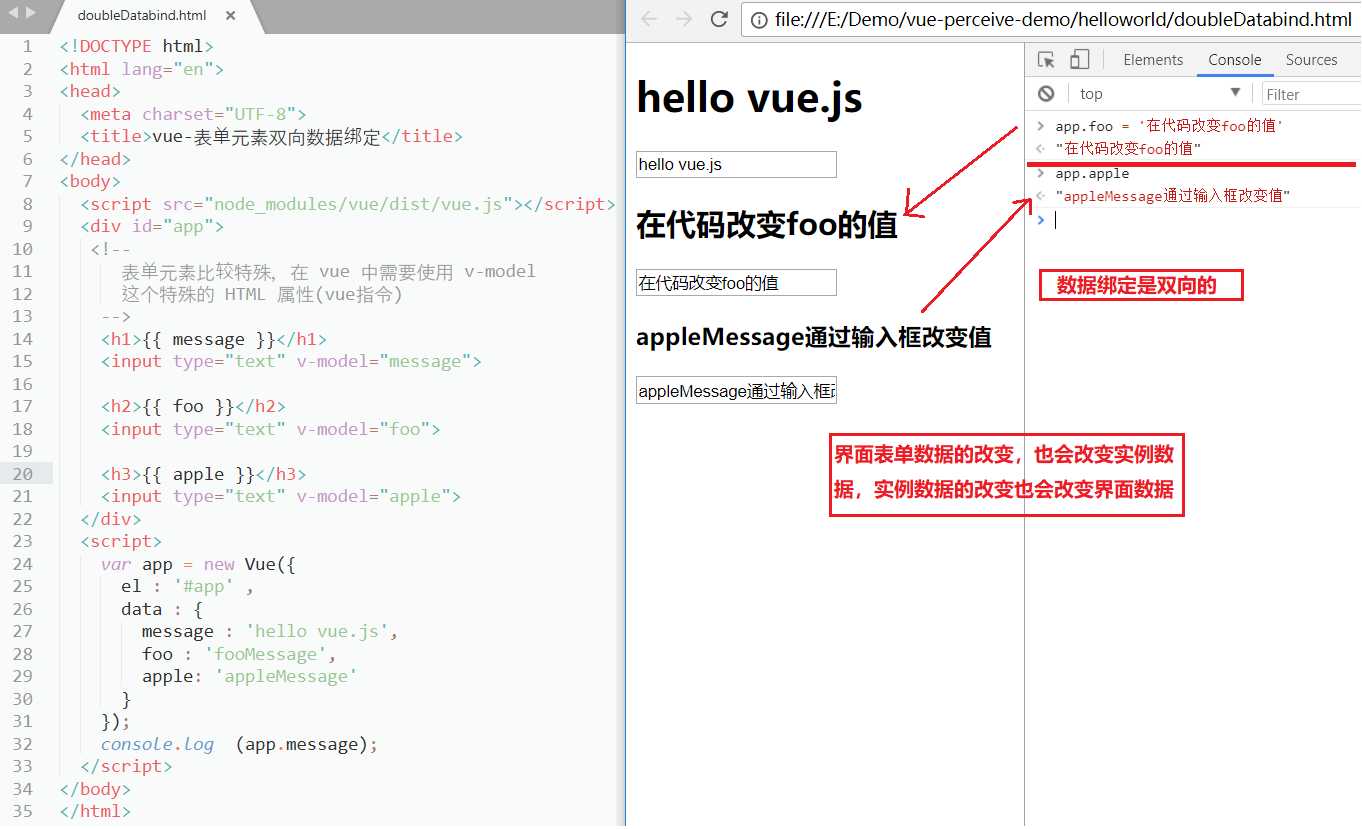Image resolution: width=1362 pixels, height=829 pixels.
Task: Click the script src vue.js line
Action: pos(348,204)
